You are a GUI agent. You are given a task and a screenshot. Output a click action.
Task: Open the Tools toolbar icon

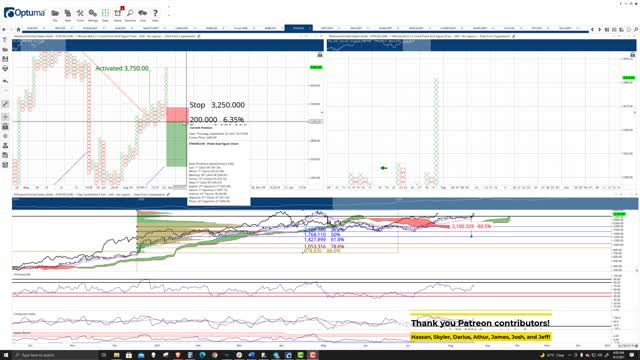point(80,14)
